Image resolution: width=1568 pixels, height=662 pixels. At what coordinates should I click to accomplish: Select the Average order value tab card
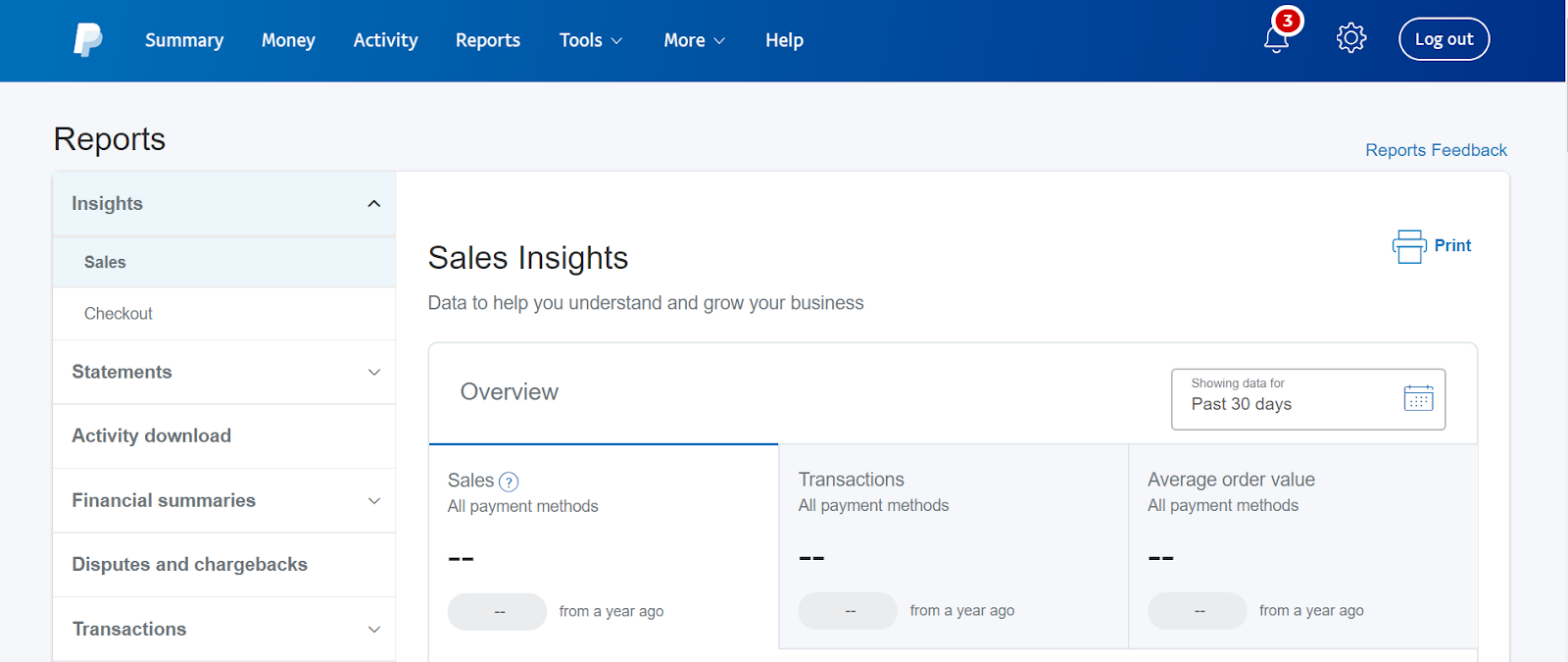pos(1303,546)
